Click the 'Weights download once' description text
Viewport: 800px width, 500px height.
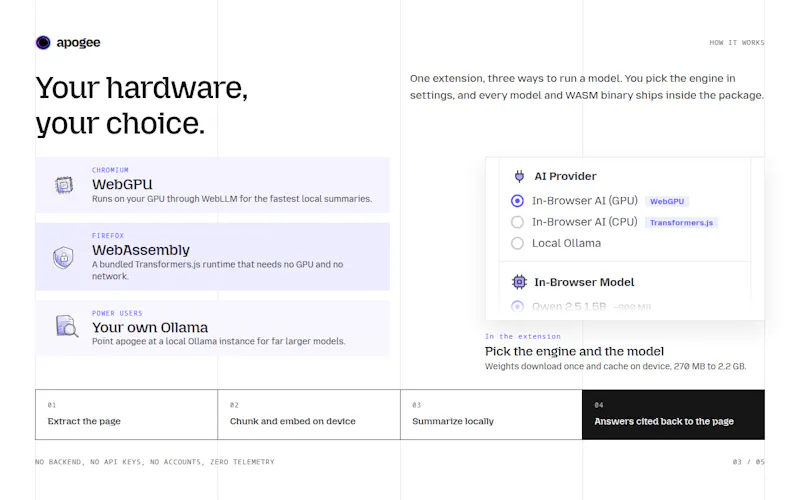point(615,366)
